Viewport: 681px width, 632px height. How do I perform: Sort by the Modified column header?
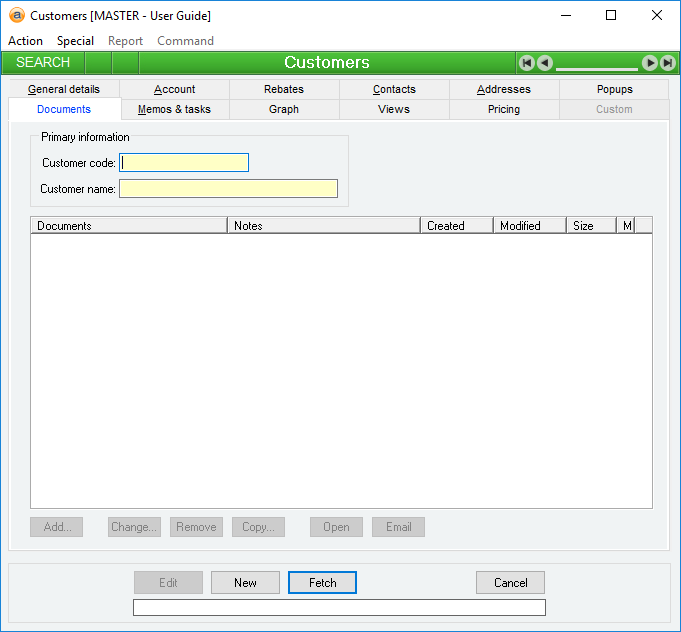point(529,226)
